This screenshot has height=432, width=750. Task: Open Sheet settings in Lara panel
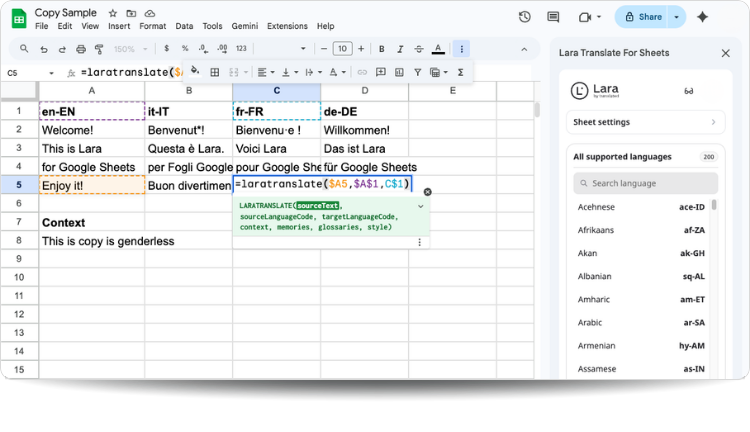click(645, 122)
